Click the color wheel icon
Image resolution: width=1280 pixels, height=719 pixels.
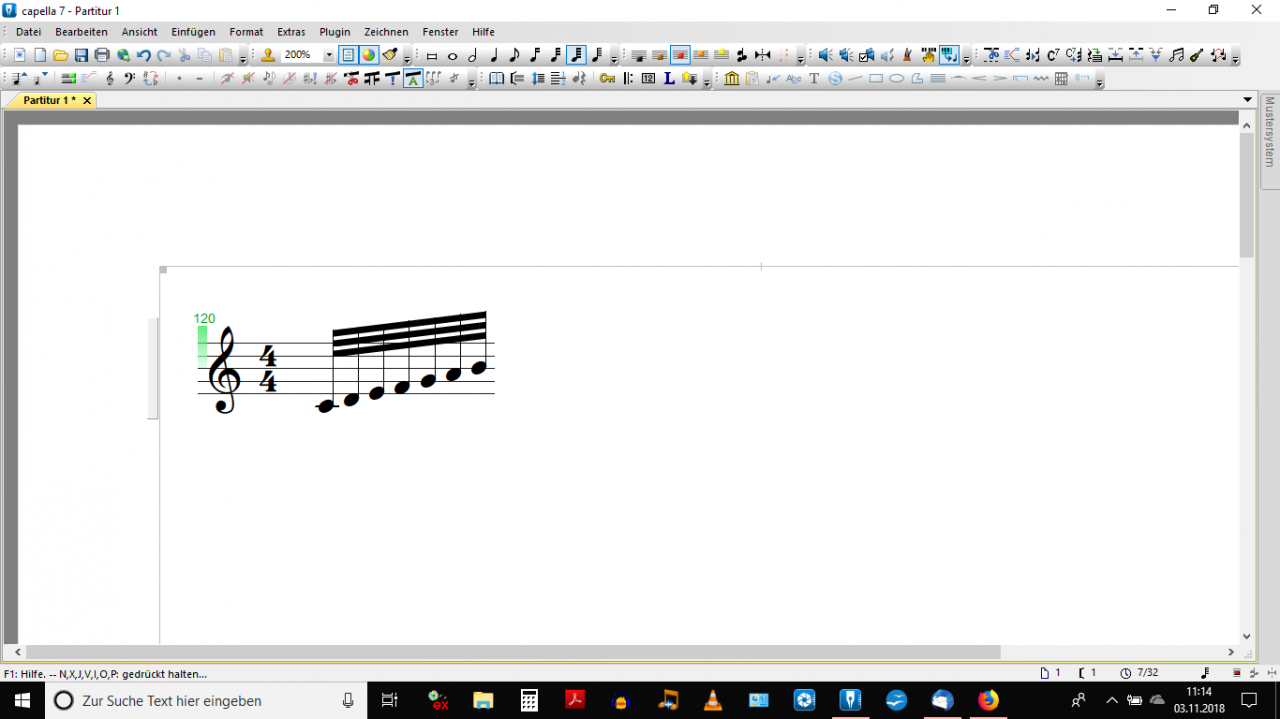click(x=369, y=55)
